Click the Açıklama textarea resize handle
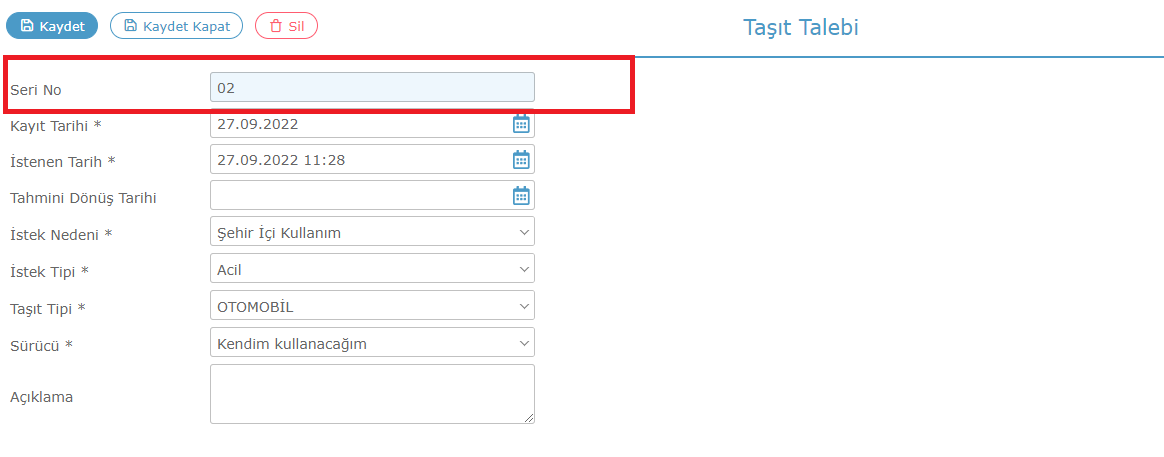 point(529,419)
